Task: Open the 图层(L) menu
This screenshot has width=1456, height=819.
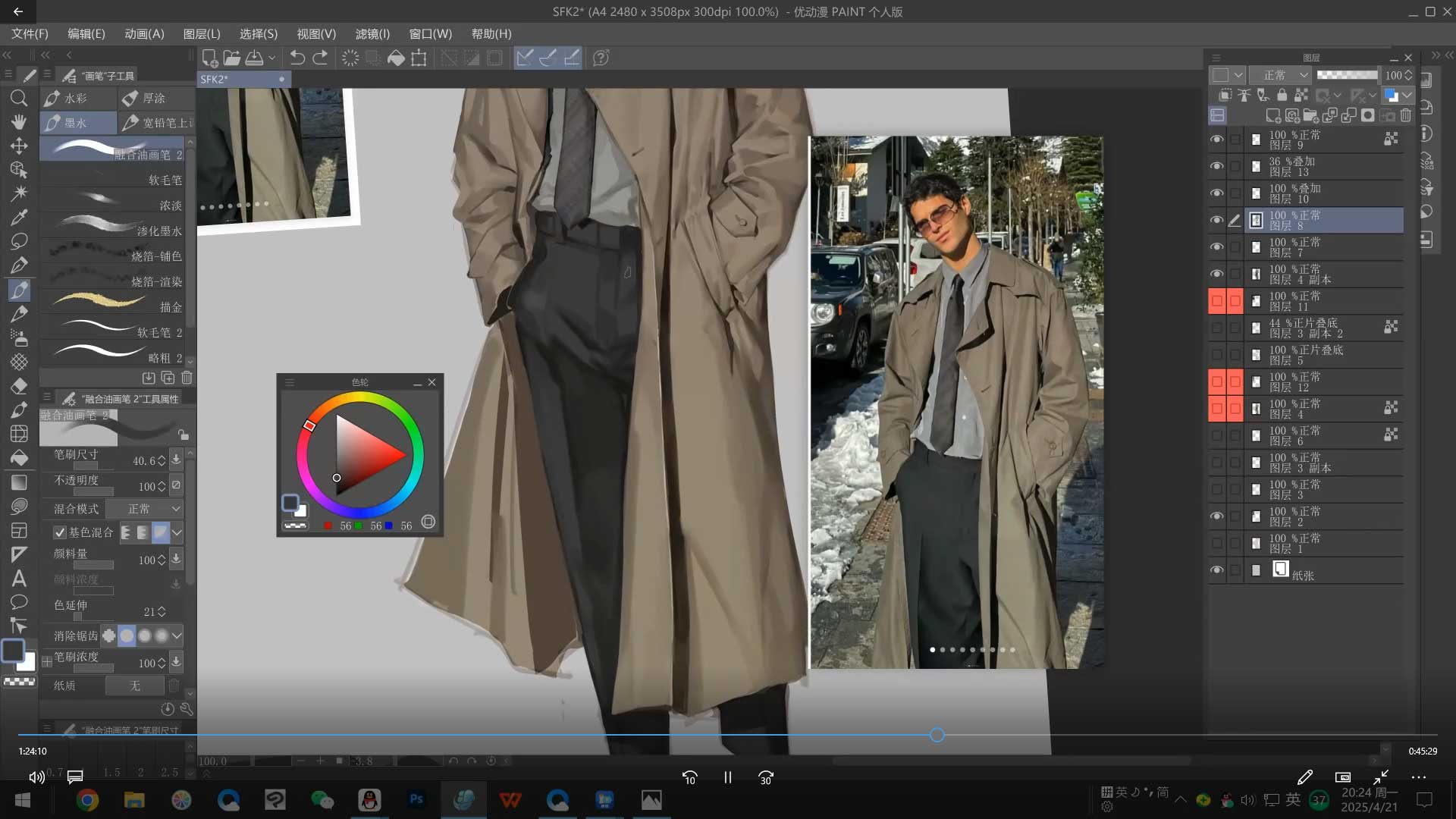Action: pyautogui.click(x=202, y=34)
